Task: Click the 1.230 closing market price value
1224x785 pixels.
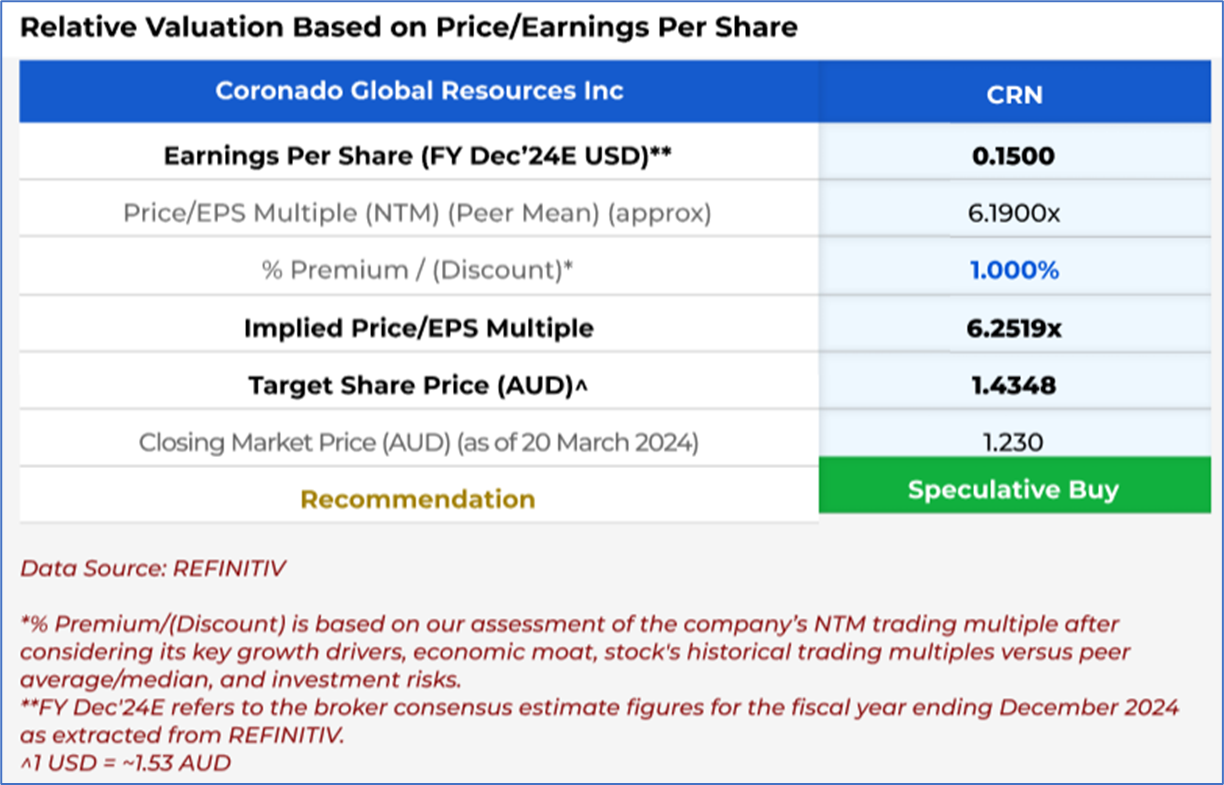Action: tap(1014, 442)
